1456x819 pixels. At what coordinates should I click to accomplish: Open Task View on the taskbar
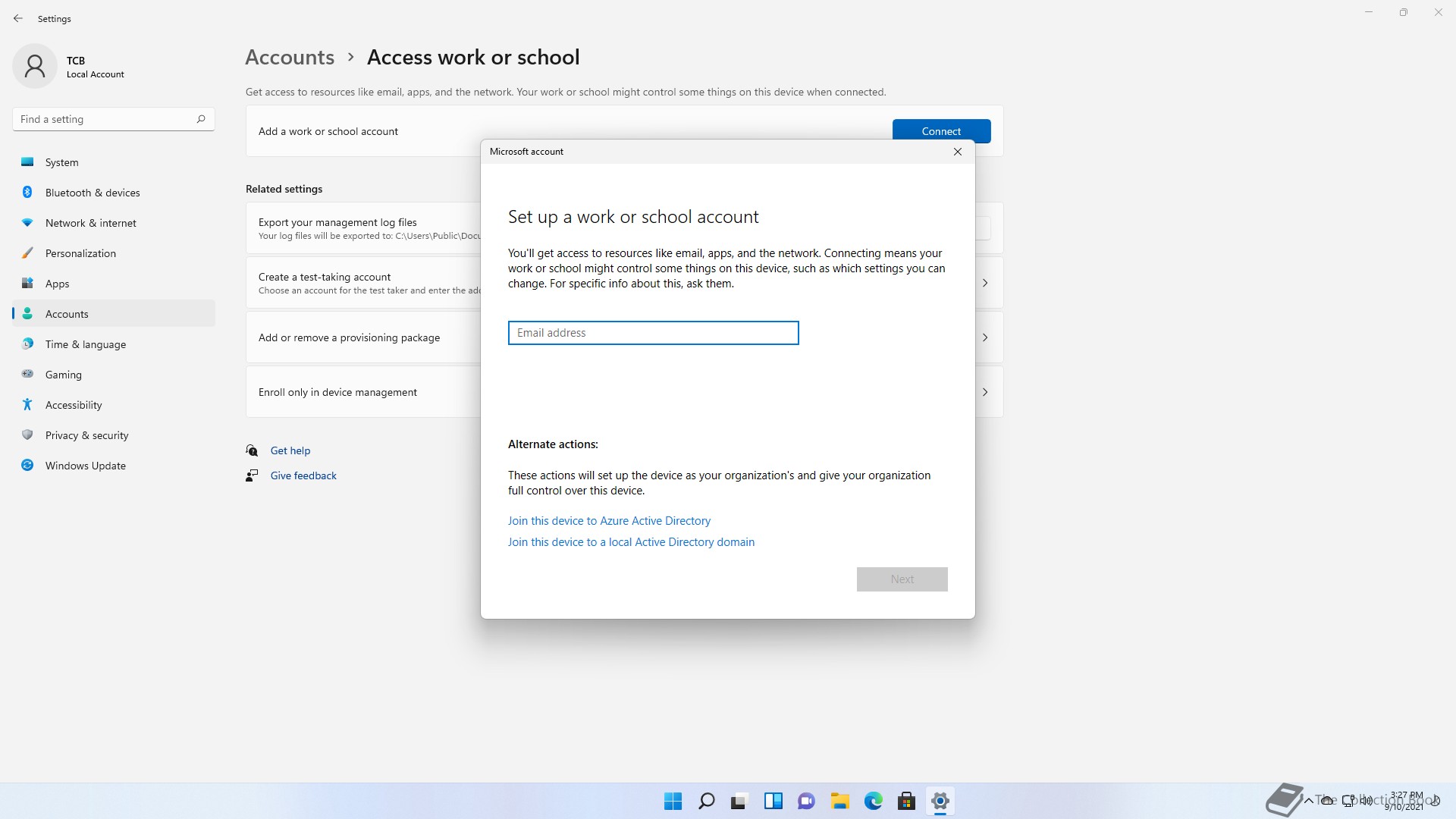739,801
